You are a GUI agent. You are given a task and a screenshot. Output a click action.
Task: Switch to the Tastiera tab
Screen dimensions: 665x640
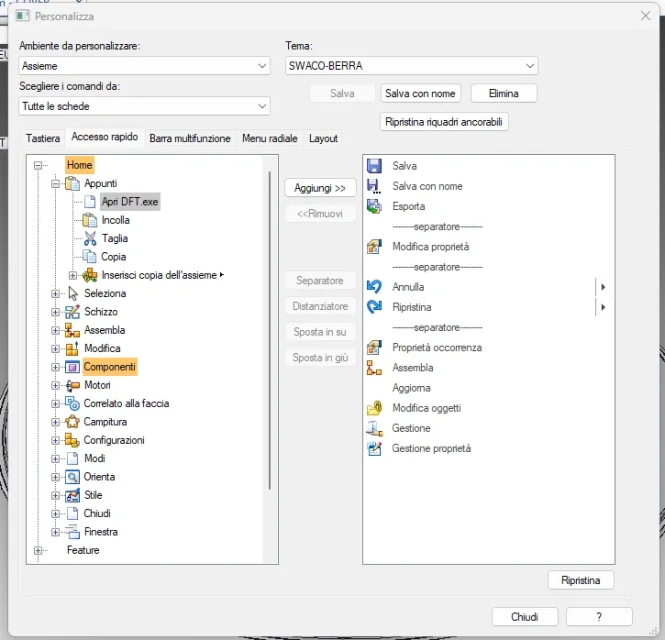point(42,139)
